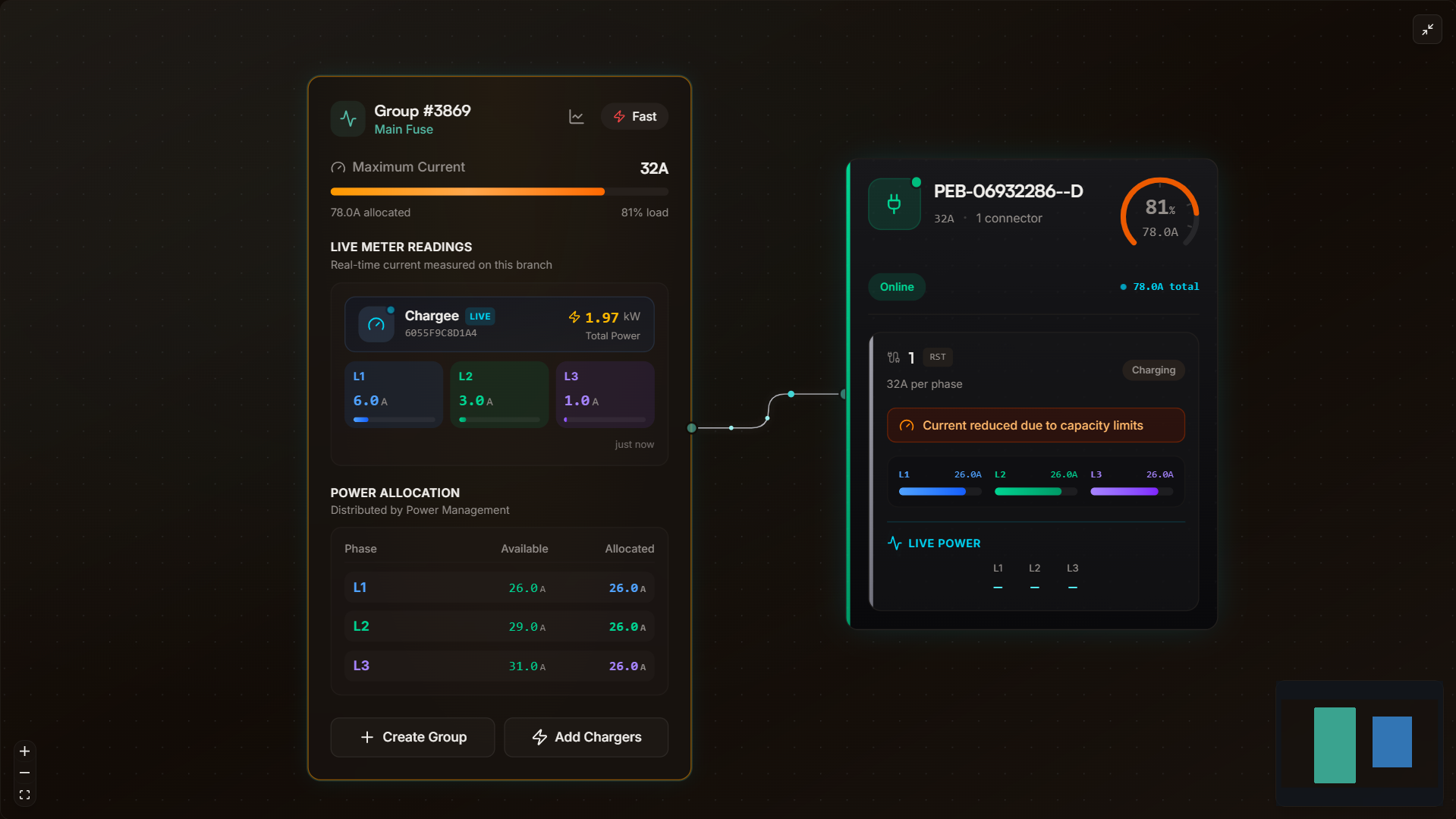Expand the canvas to fullscreen via bottom-left control
Viewport: 1456px width, 819px height.
[24, 794]
